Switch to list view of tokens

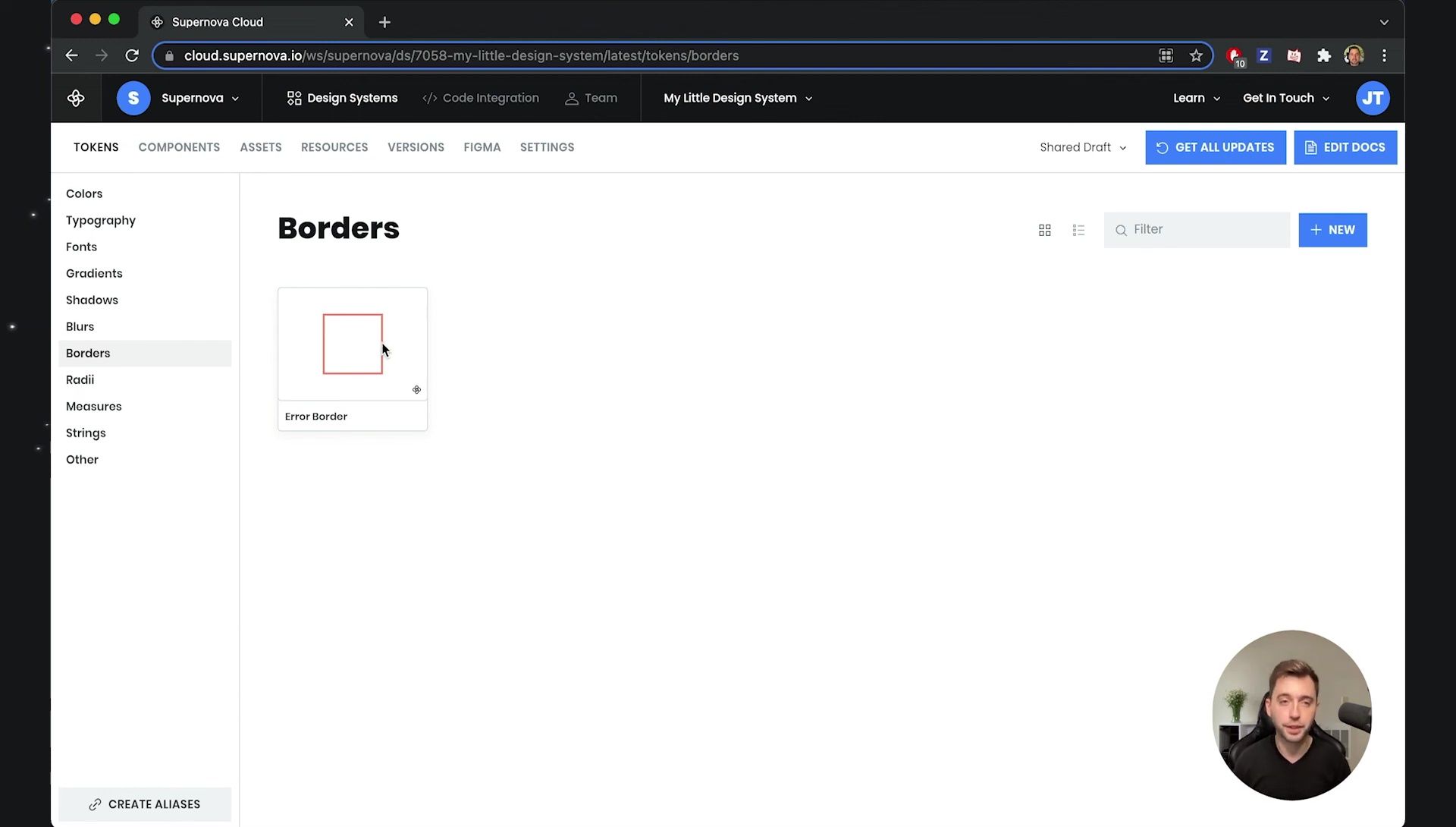(x=1078, y=230)
